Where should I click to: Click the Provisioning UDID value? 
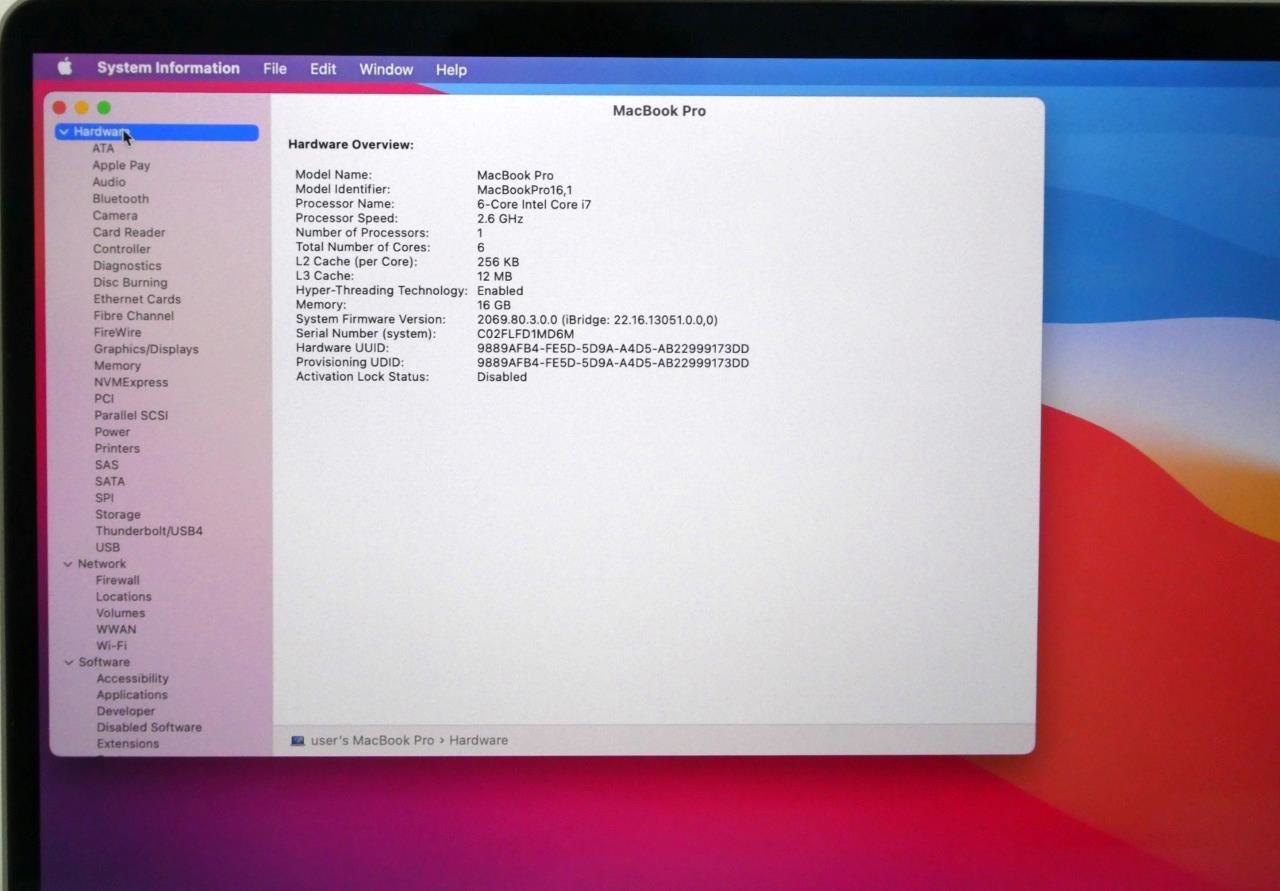click(613, 363)
